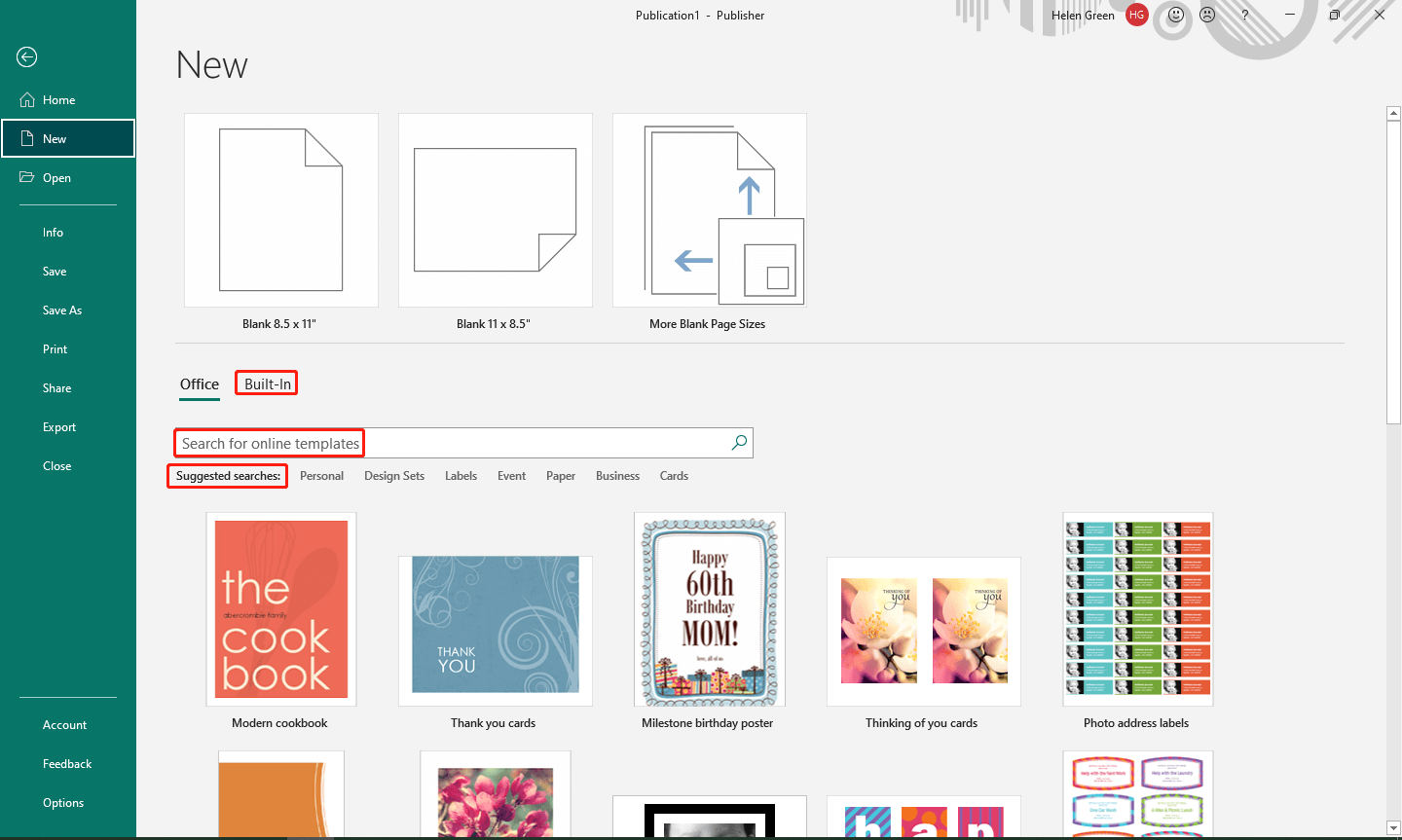The image size is (1402, 840).
Task: Open the Export options
Action: tap(59, 427)
